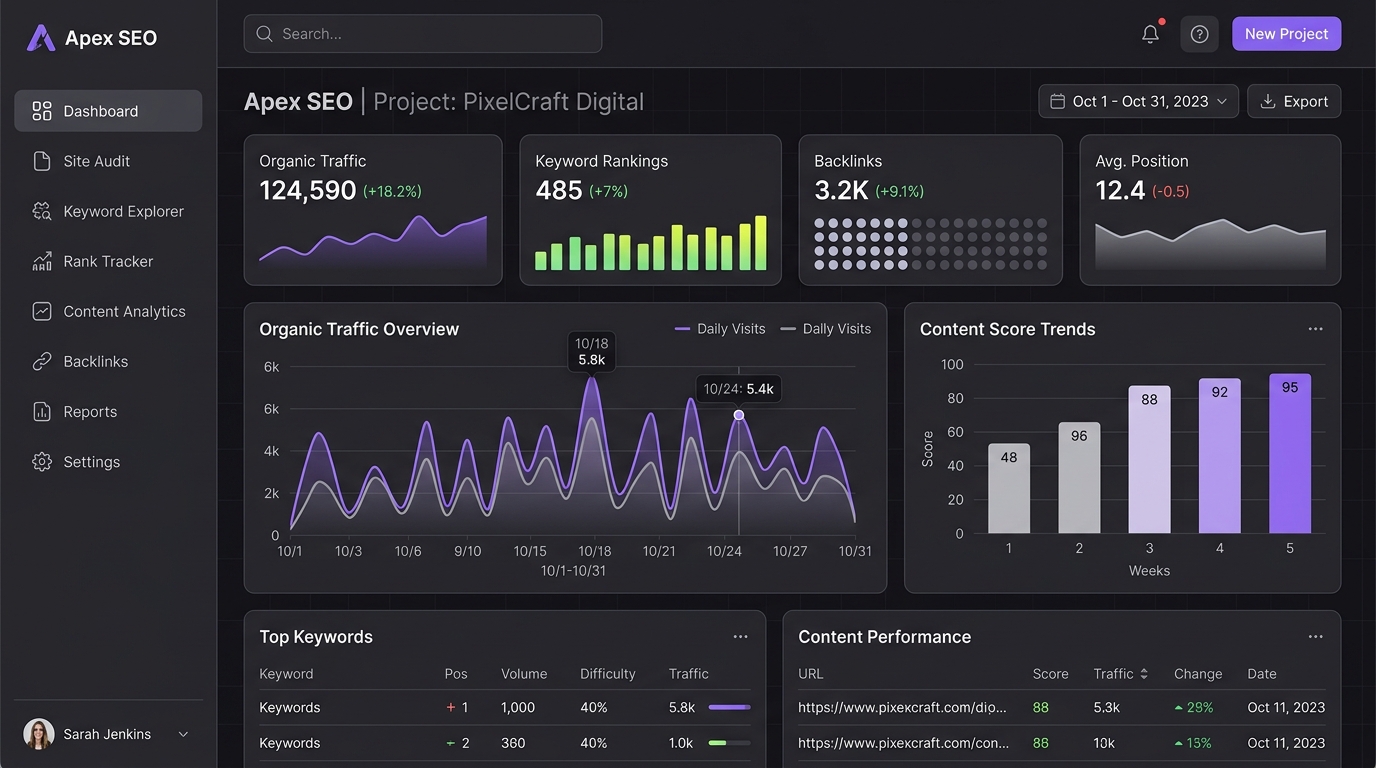Click the Score column header
Screen dimensions: 1376x768
pyautogui.click(x=1050, y=674)
